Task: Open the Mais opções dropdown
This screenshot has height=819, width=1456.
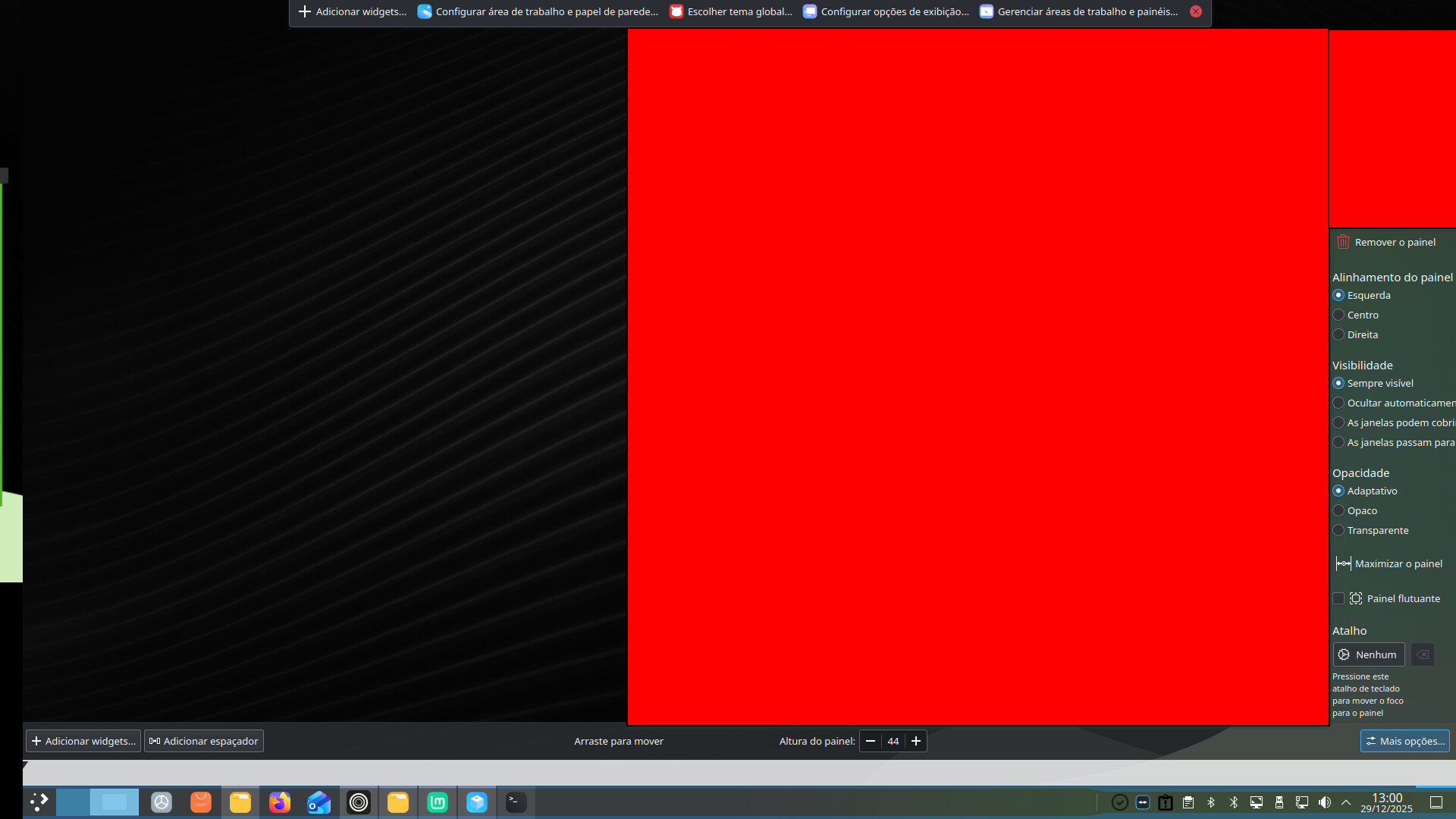Action: (1404, 741)
